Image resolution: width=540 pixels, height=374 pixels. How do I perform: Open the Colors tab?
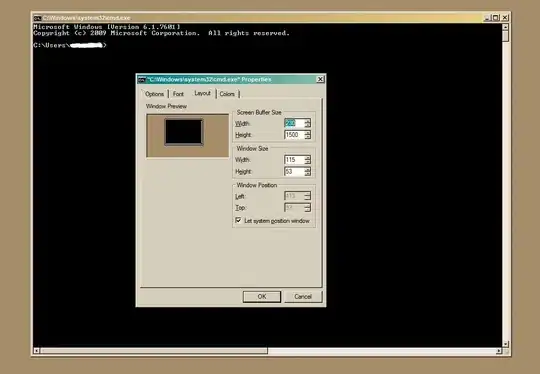227,94
